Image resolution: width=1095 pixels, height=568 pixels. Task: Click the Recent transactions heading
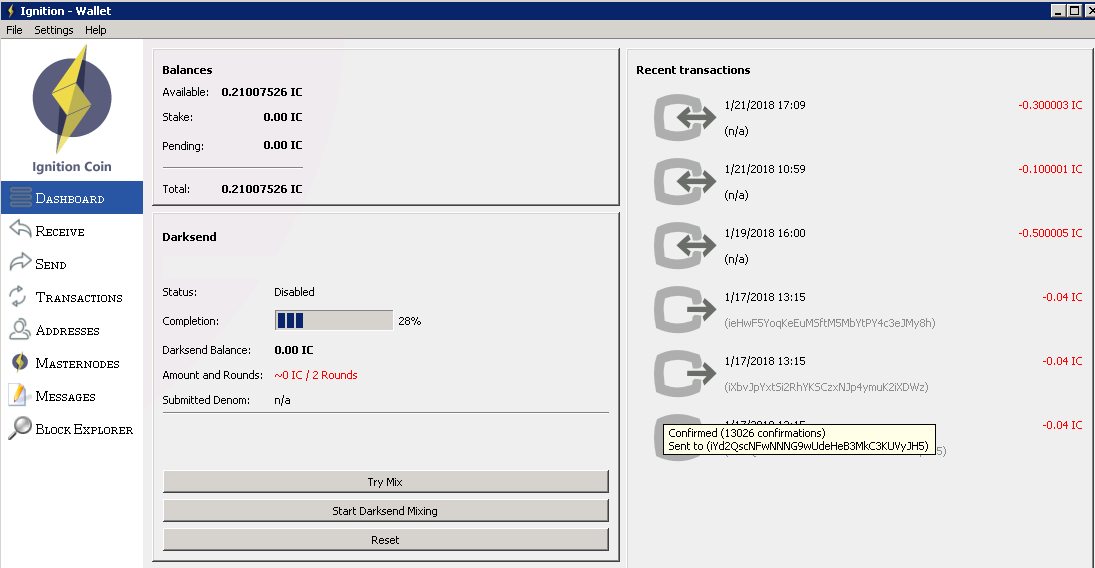click(x=693, y=70)
